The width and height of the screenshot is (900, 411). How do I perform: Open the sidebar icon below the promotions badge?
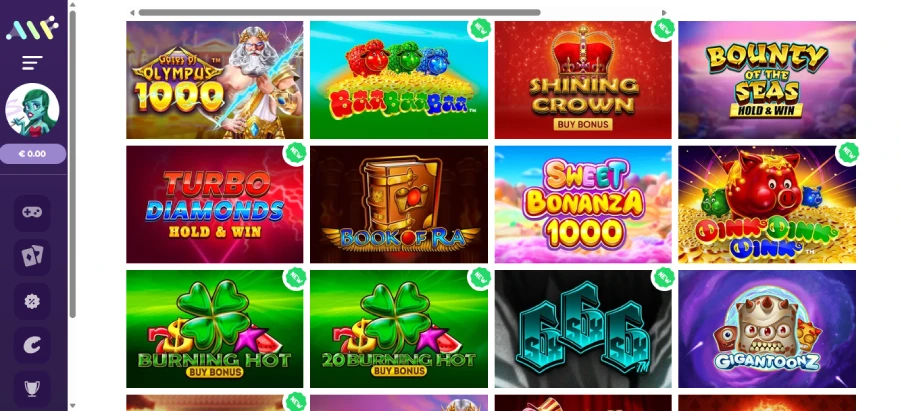pyautogui.click(x=32, y=345)
